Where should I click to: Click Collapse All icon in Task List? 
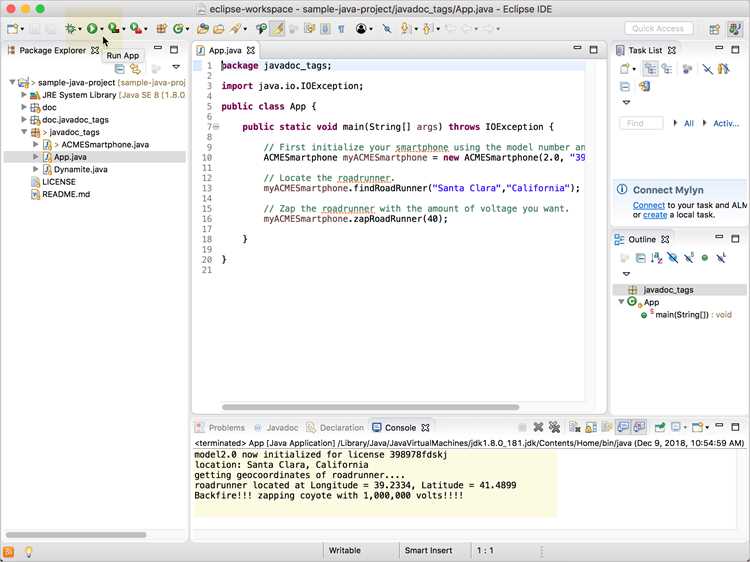625,87
